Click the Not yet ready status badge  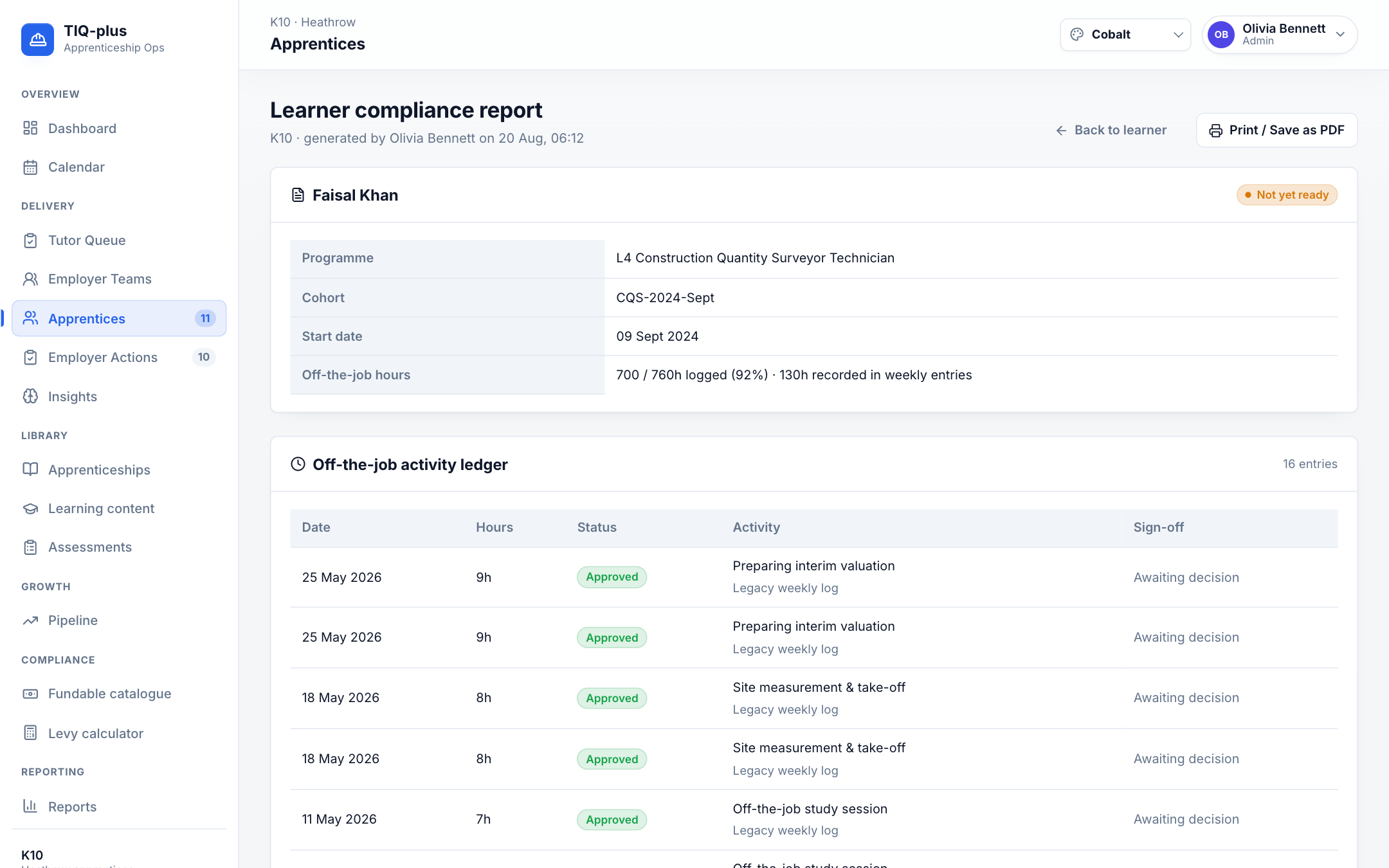pyautogui.click(x=1287, y=195)
